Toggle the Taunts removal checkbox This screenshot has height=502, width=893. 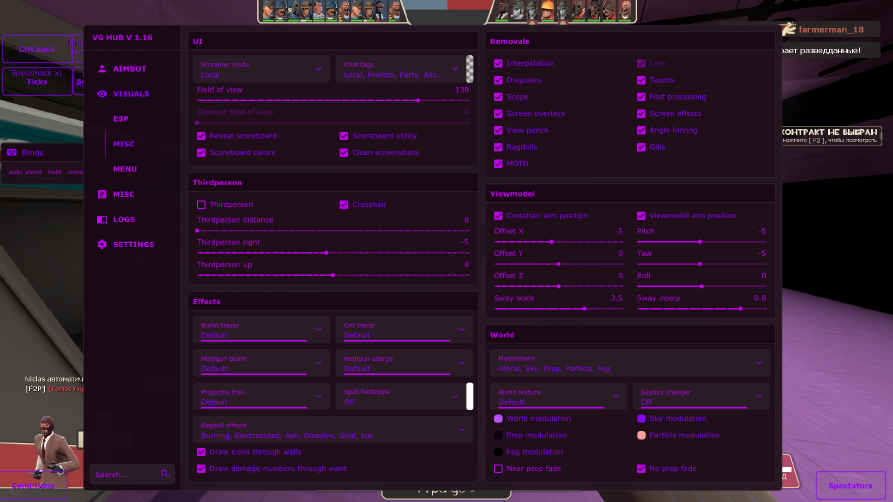pyautogui.click(x=641, y=80)
